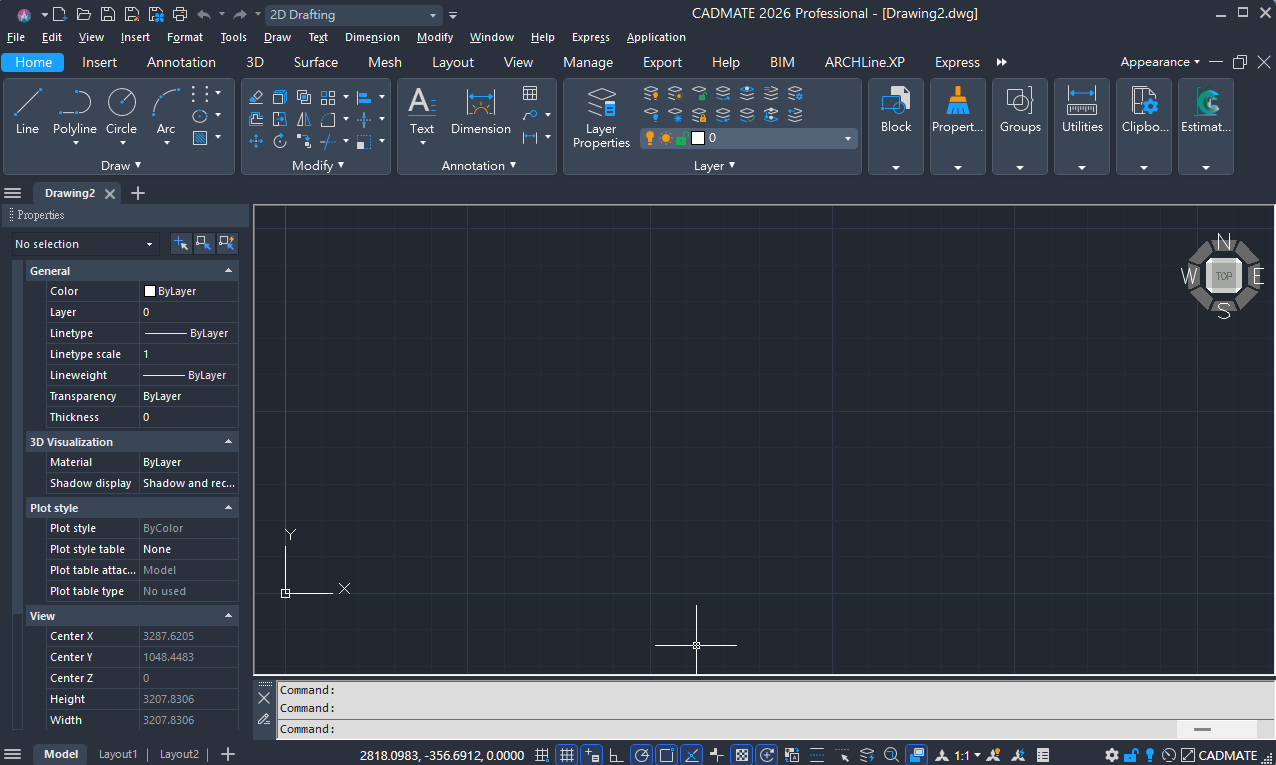Click the Properties broom icon
The height and width of the screenshot is (765, 1276).
pos(958,101)
